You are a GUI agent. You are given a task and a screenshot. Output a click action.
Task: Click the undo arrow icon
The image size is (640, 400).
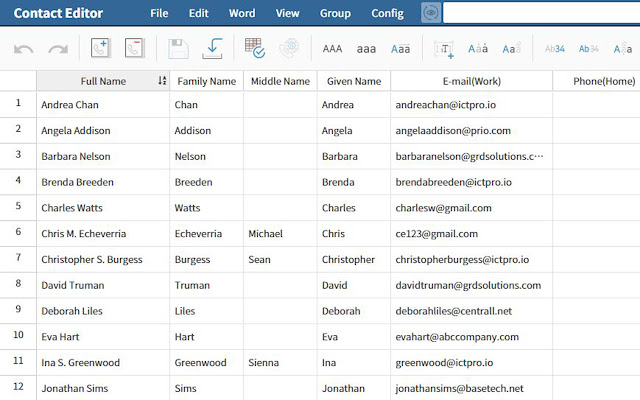click(24, 48)
